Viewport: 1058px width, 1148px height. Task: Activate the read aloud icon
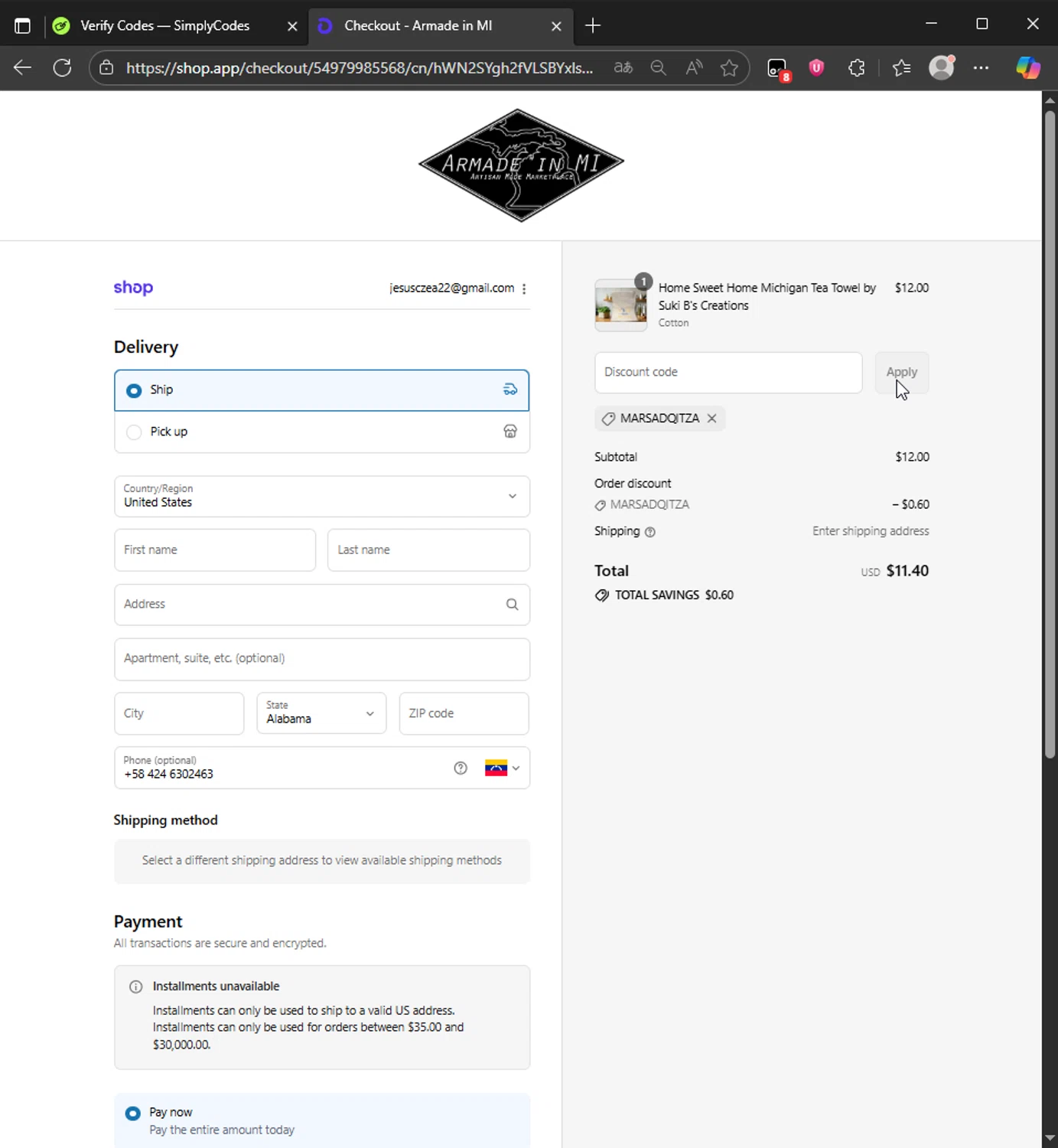point(694,68)
